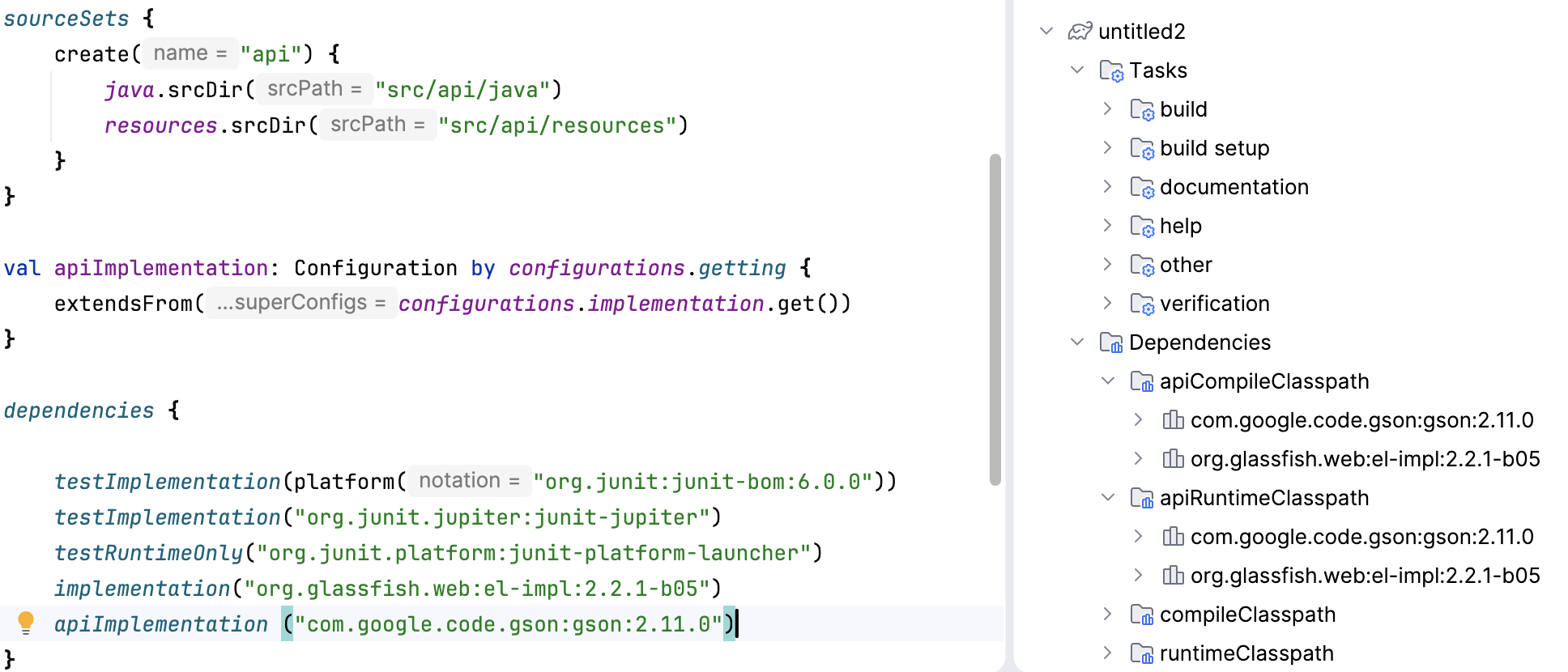Select the untitled2 project label
This screenshot has width=1568, height=672.
coord(1142,32)
